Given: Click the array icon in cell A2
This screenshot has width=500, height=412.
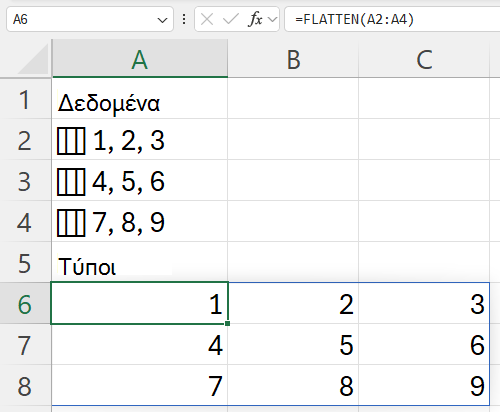Looking at the screenshot, I should tap(71, 141).
